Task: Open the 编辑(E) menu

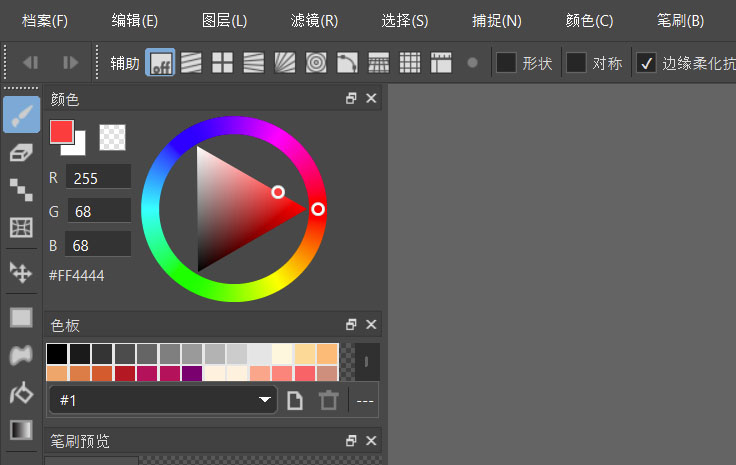Action: pyautogui.click(x=135, y=21)
